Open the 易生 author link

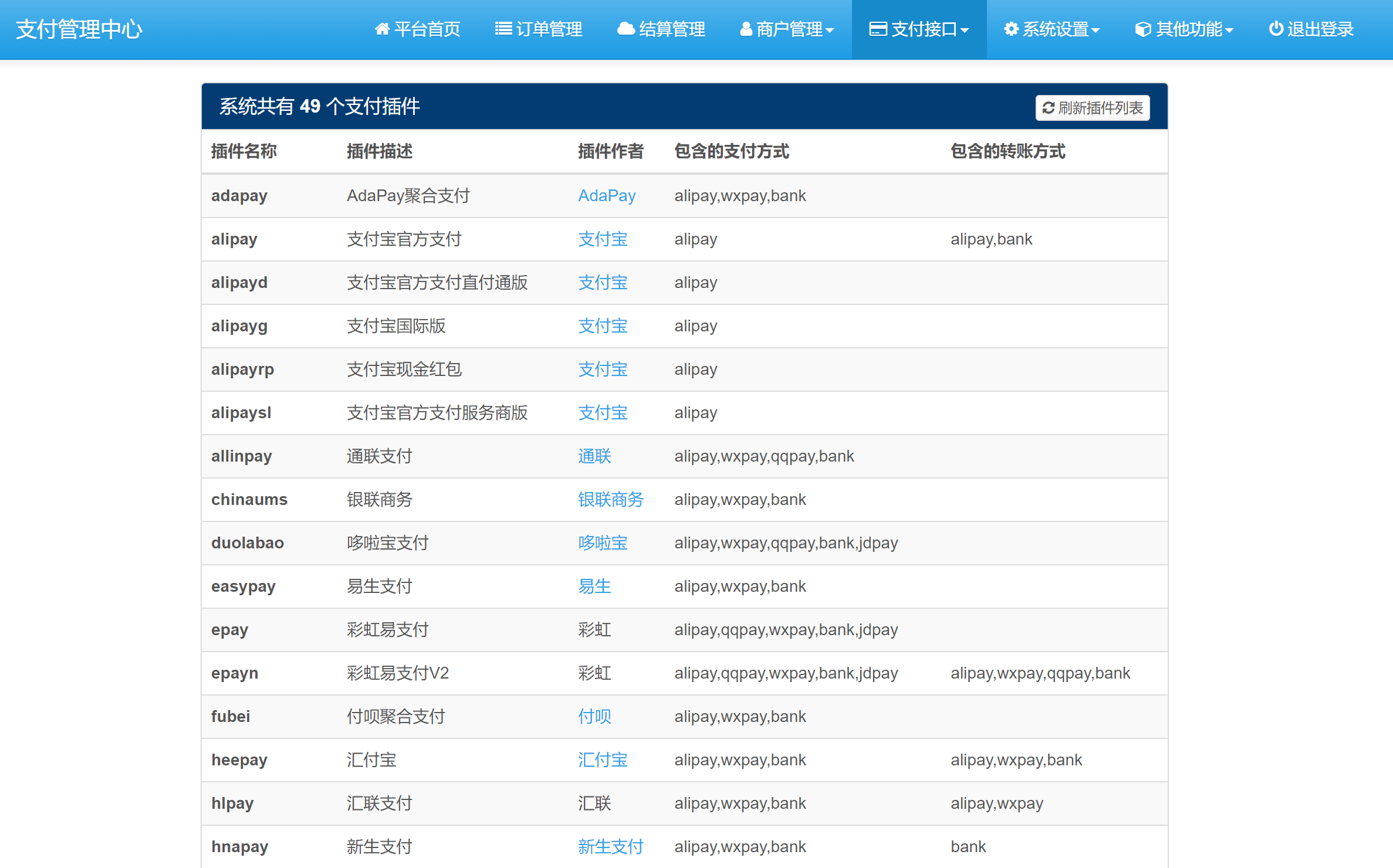tap(594, 586)
